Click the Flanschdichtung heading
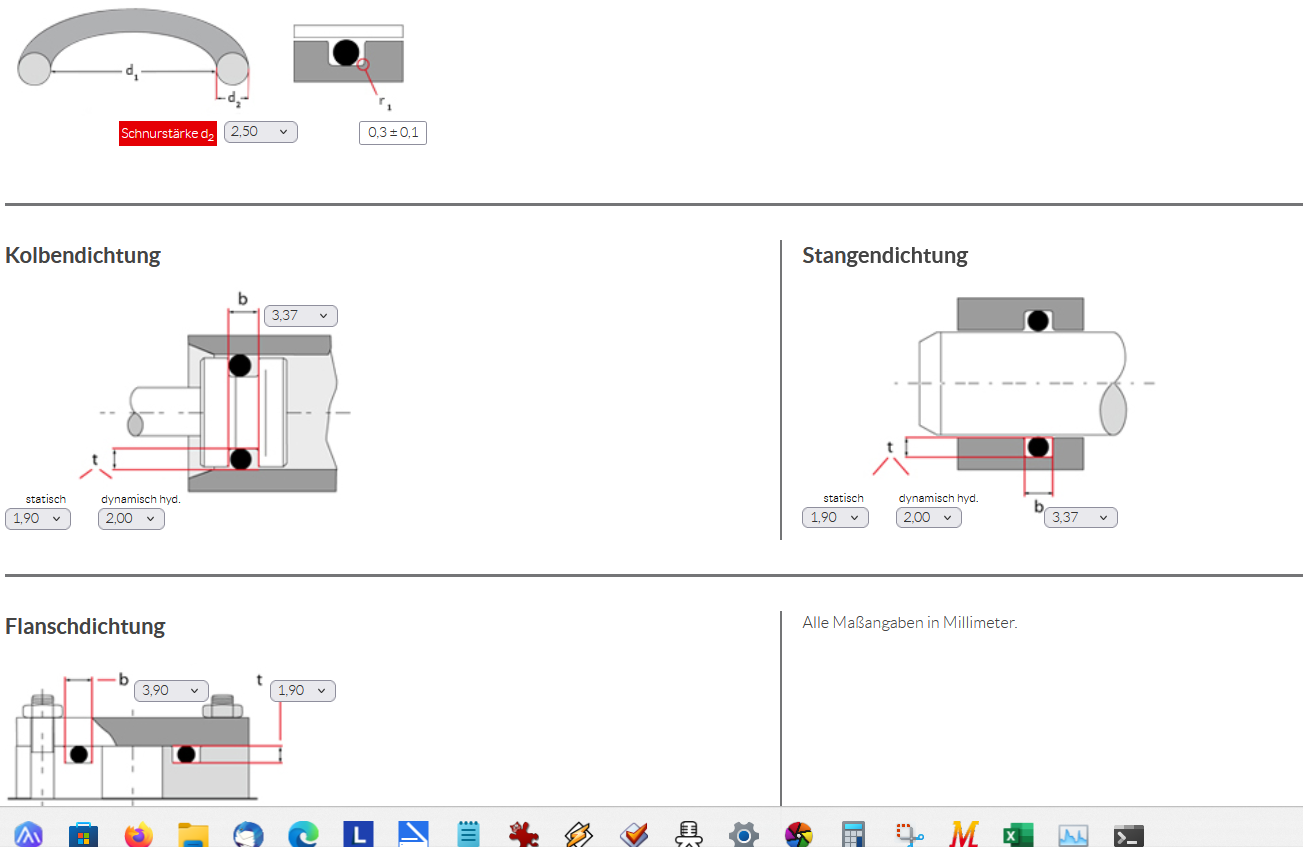Image resolution: width=1303 pixels, height=847 pixels. pos(85,627)
